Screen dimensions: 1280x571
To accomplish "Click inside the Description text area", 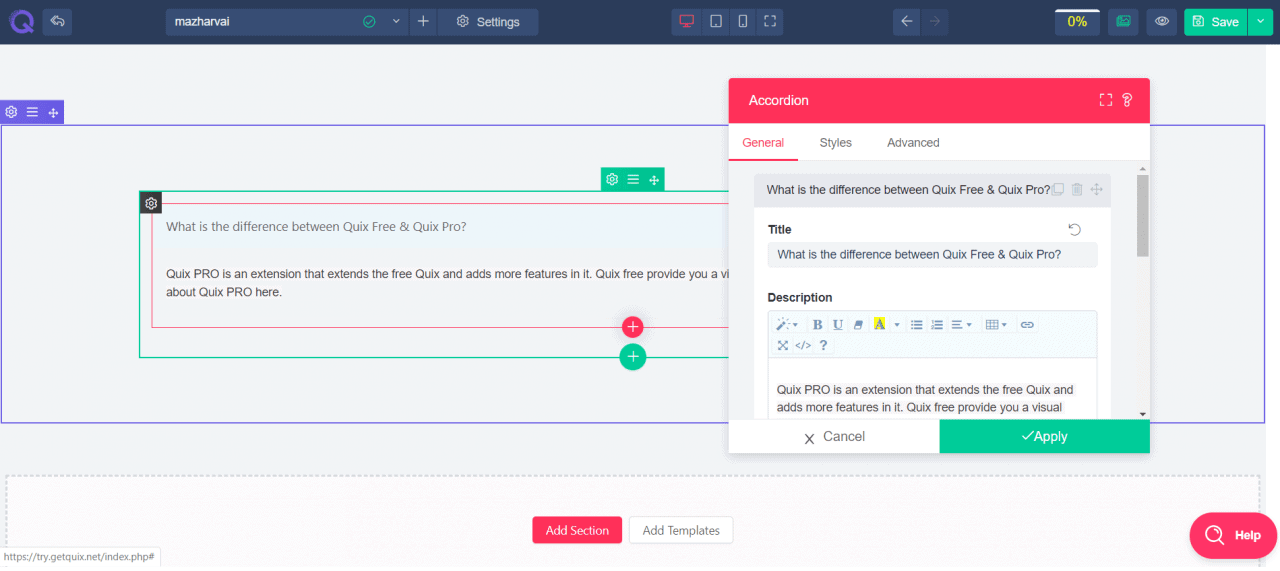I will point(932,389).
